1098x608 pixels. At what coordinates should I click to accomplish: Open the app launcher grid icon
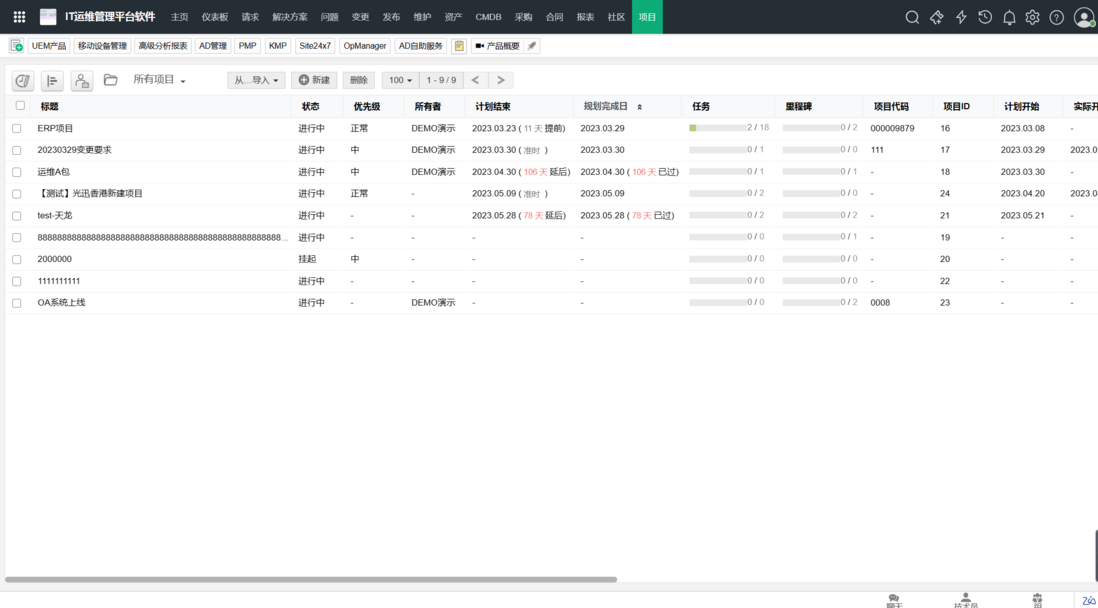coord(20,17)
